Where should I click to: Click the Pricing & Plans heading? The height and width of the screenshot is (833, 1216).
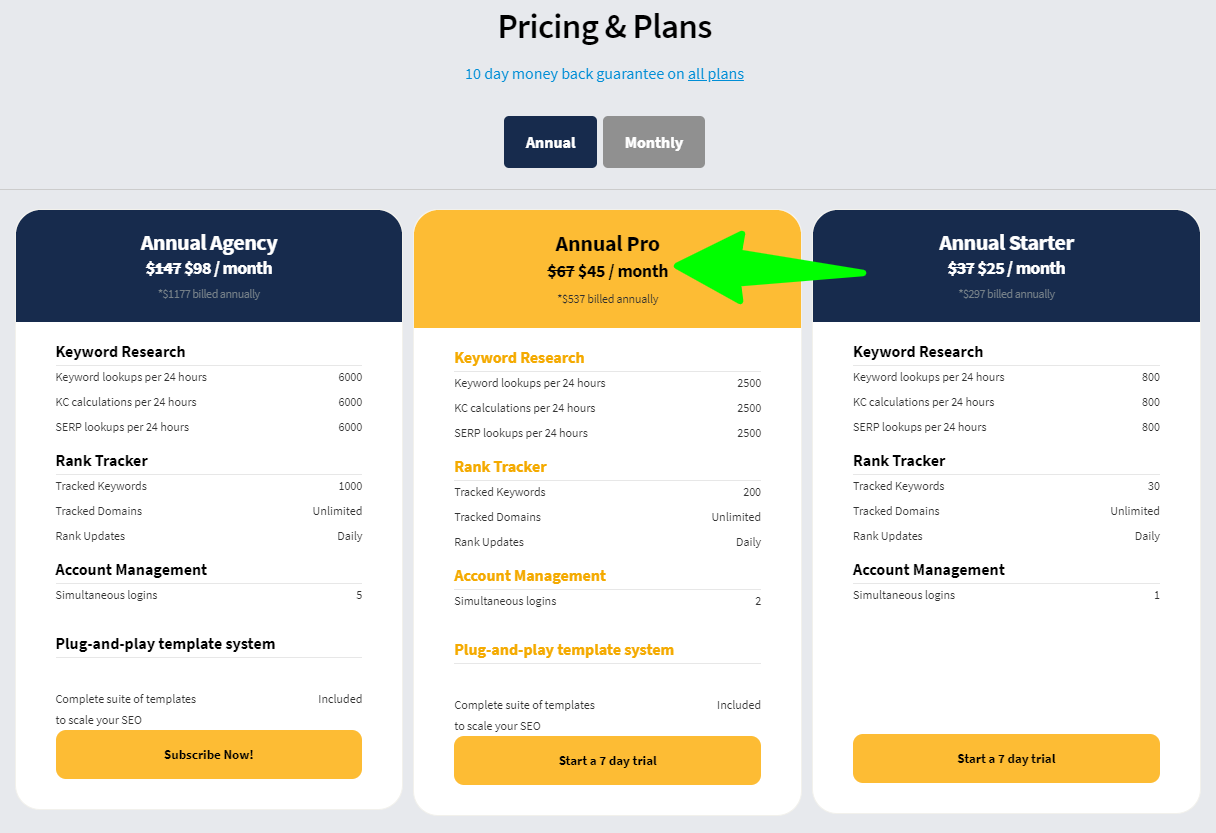coord(604,27)
